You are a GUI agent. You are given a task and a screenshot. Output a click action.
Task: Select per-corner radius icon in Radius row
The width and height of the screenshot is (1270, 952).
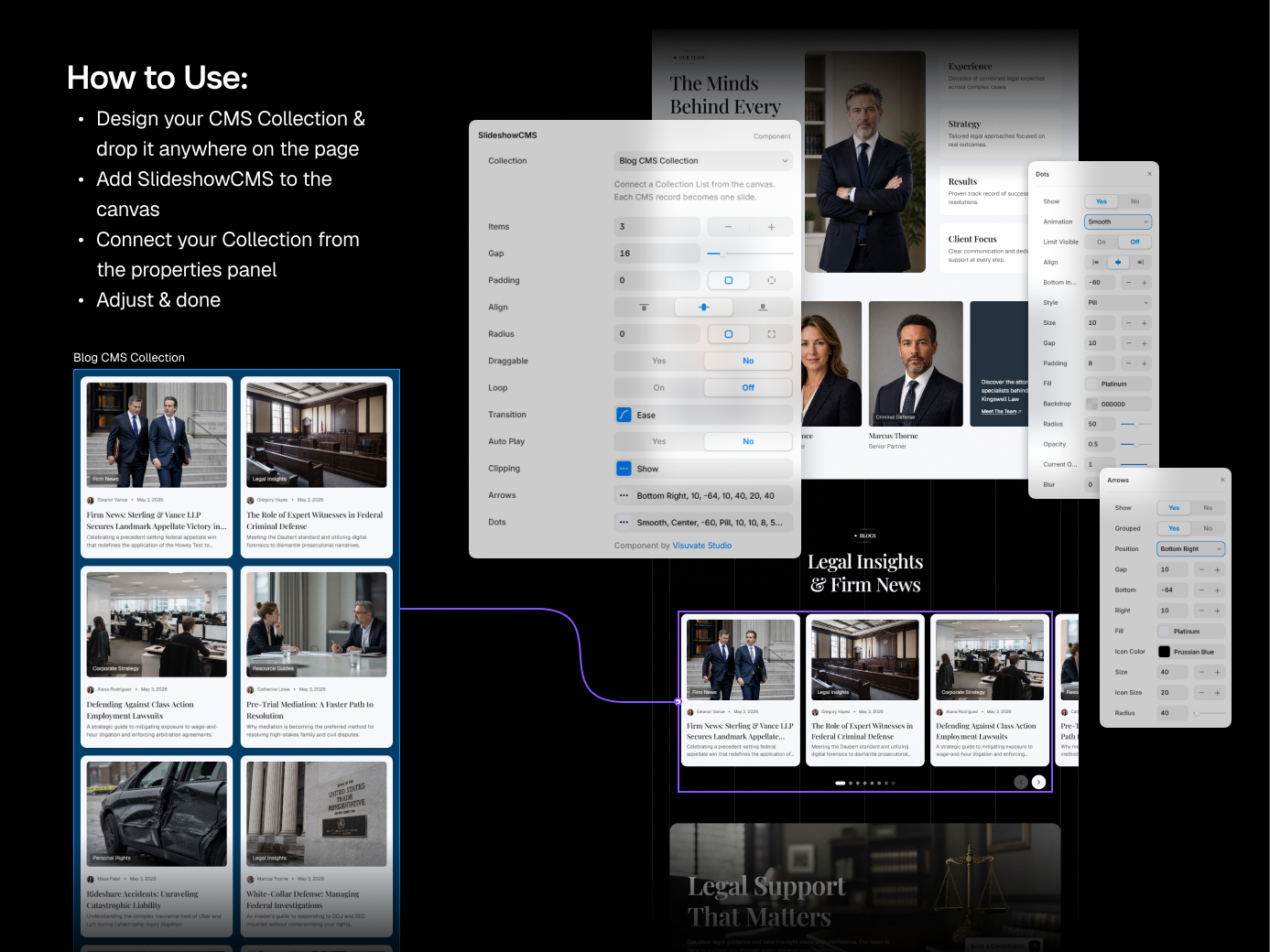click(x=771, y=334)
